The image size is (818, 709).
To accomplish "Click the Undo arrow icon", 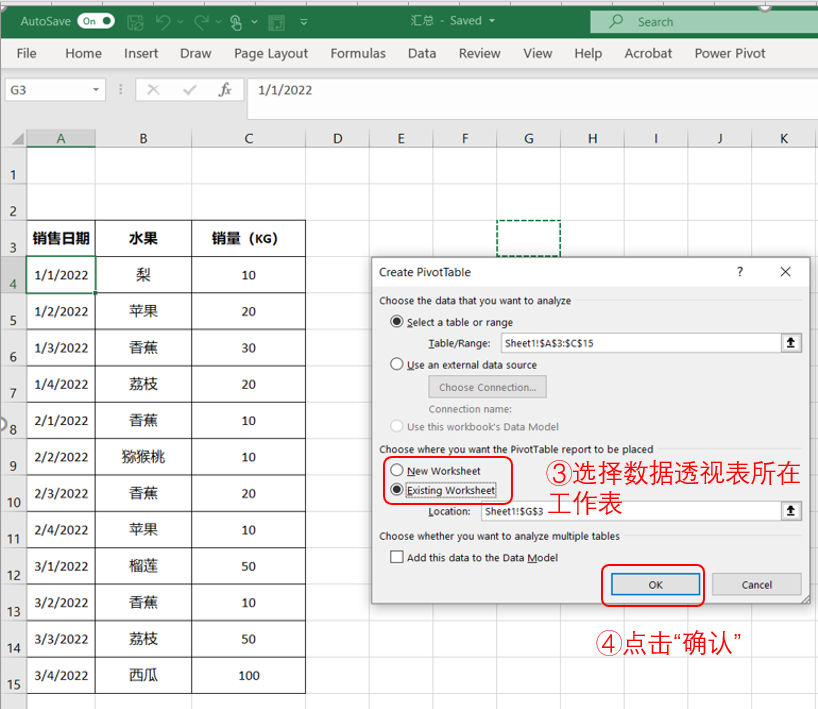I will click(x=163, y=22).
